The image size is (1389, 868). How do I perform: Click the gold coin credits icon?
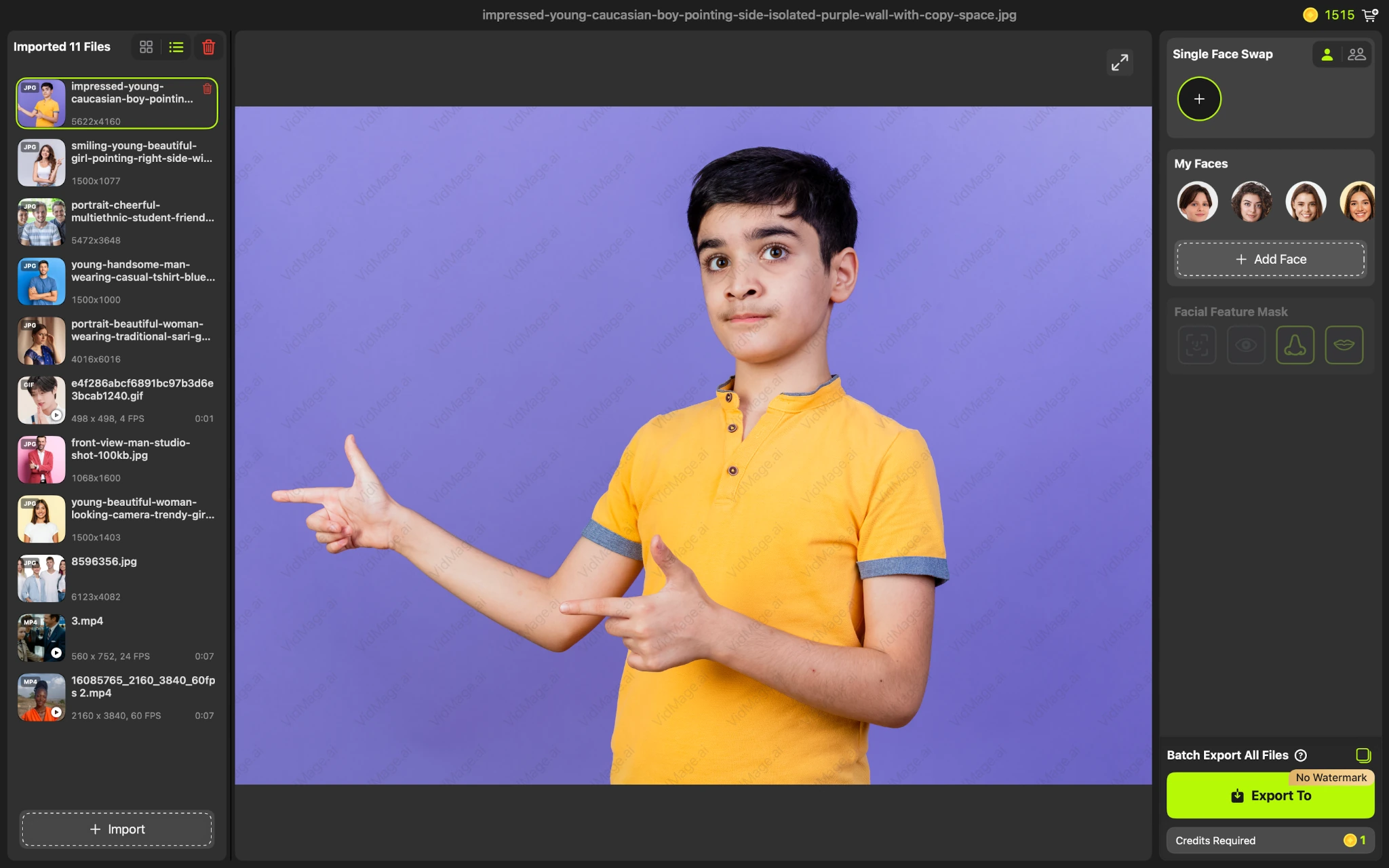[x=1310, y=15]
